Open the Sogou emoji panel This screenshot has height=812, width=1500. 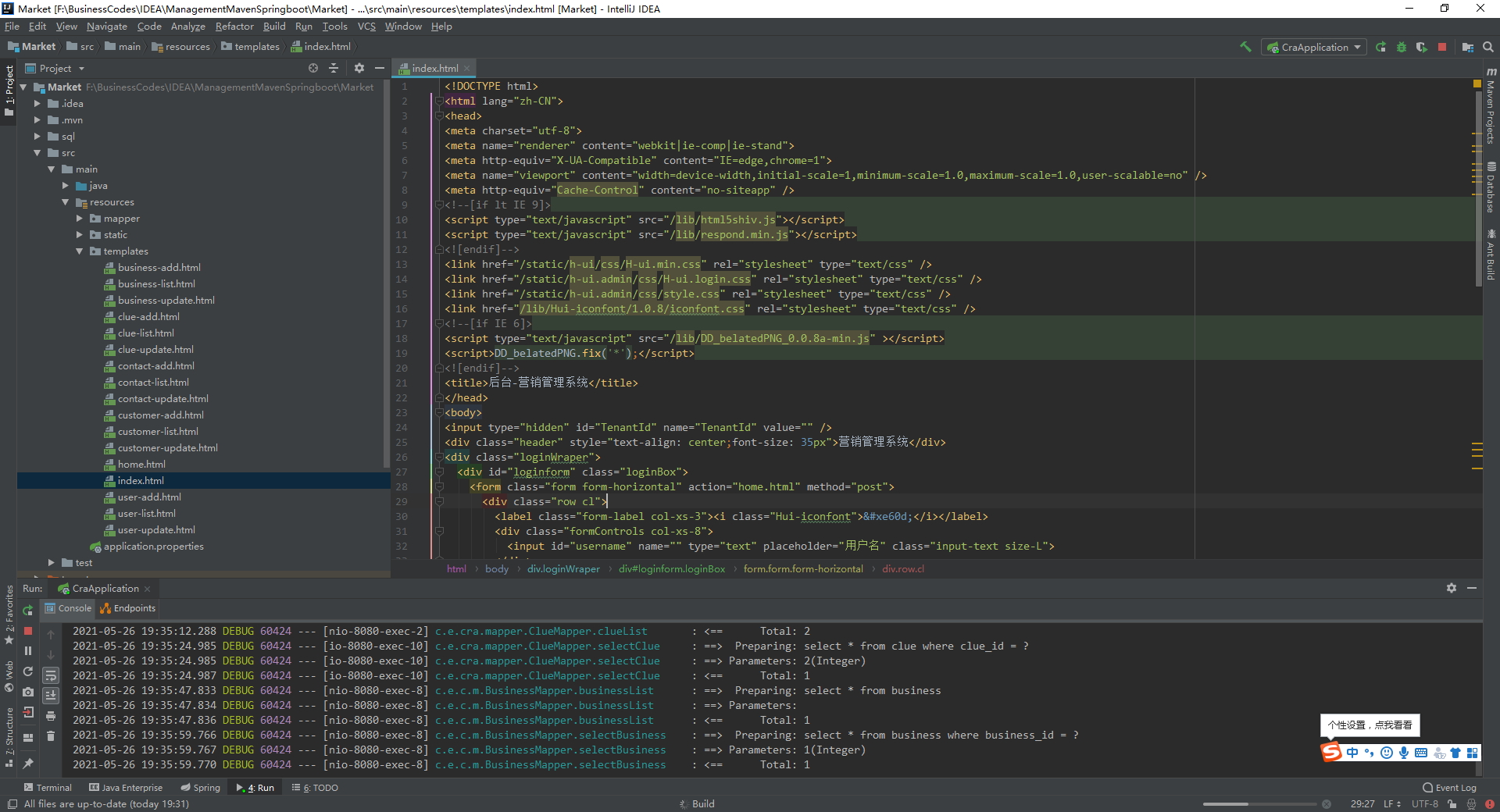(x=1387, y=753)
